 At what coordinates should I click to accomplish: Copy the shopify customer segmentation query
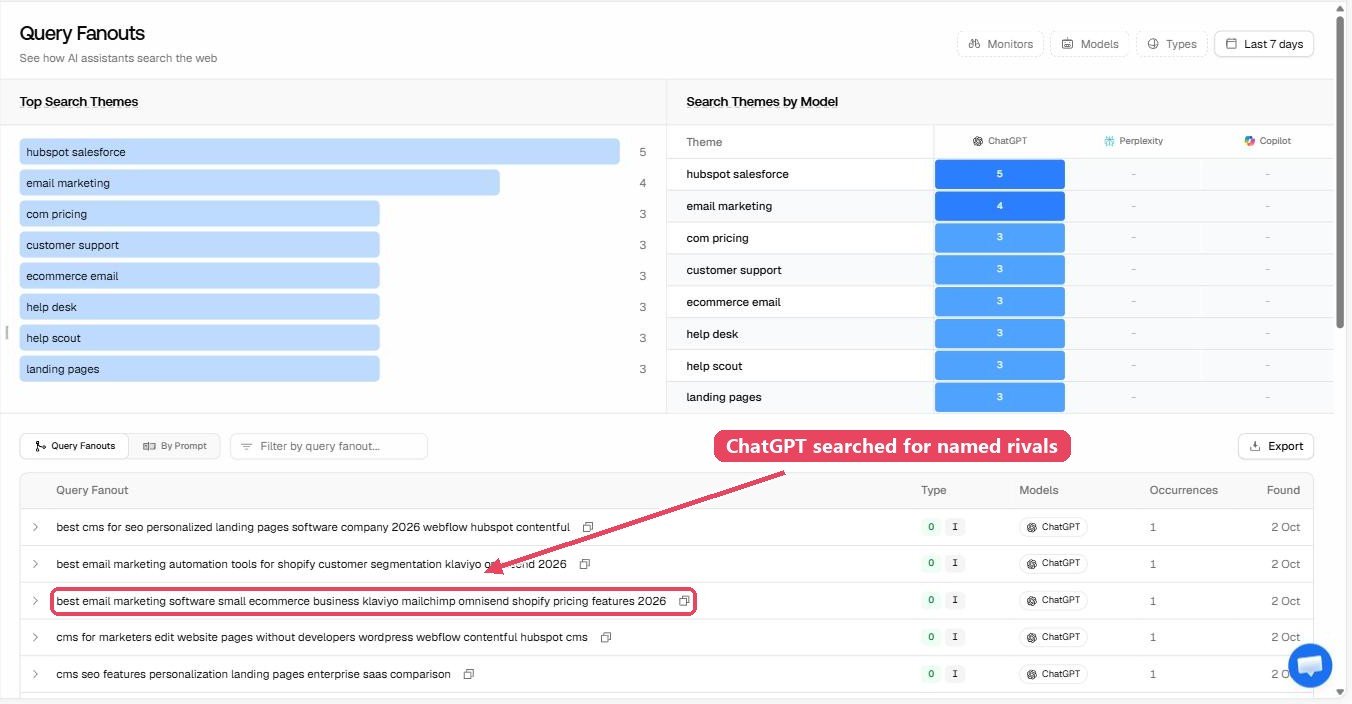click(585, 564)
